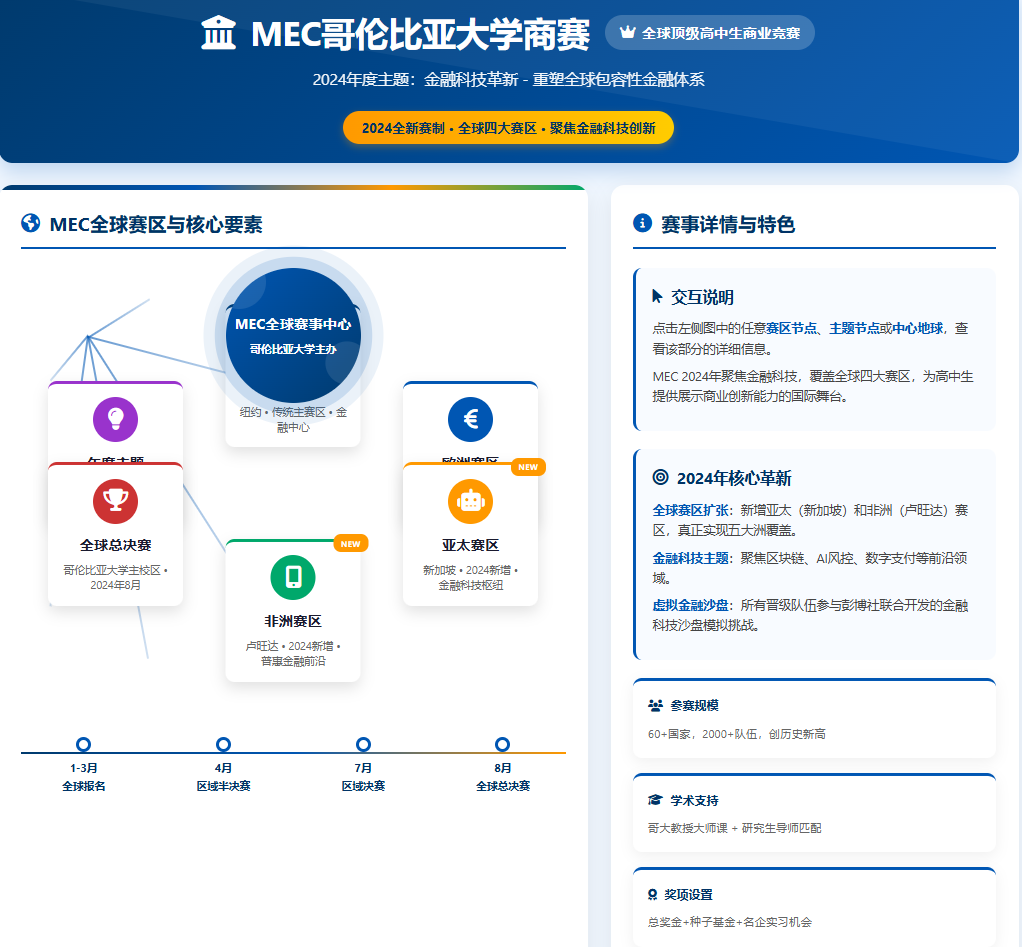The width and height of the screenshot is (1022, 947).
Task: Click the red trophy global finals icon
Action: click(x=115, y=501)
